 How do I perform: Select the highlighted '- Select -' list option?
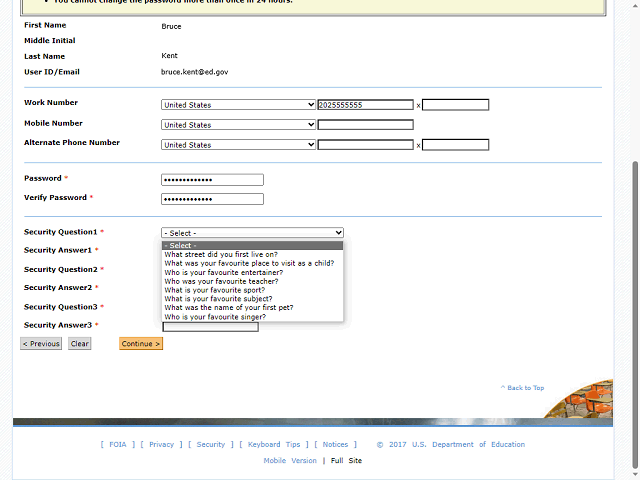252,245
